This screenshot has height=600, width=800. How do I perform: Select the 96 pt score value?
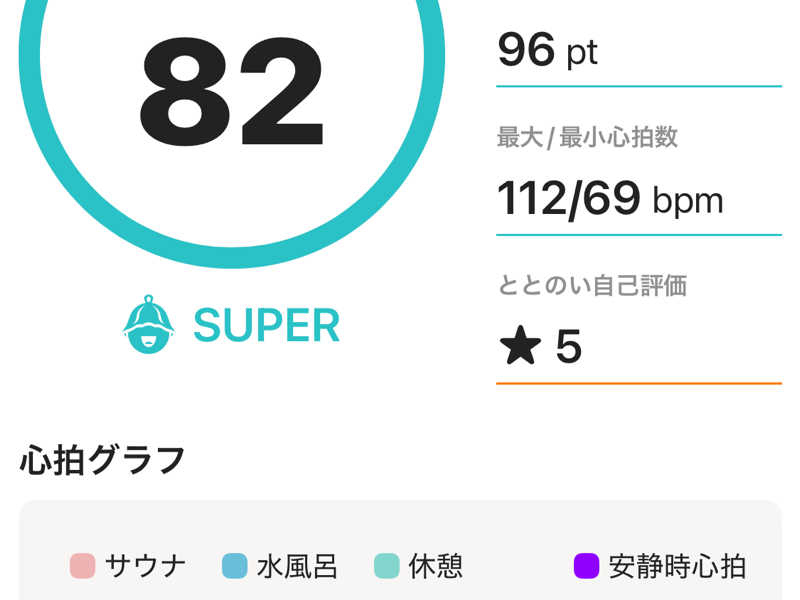tap(547, 50)
